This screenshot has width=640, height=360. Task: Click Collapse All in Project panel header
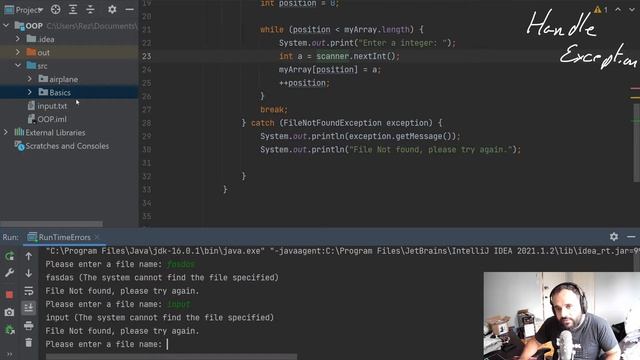[x=90, y=9]
